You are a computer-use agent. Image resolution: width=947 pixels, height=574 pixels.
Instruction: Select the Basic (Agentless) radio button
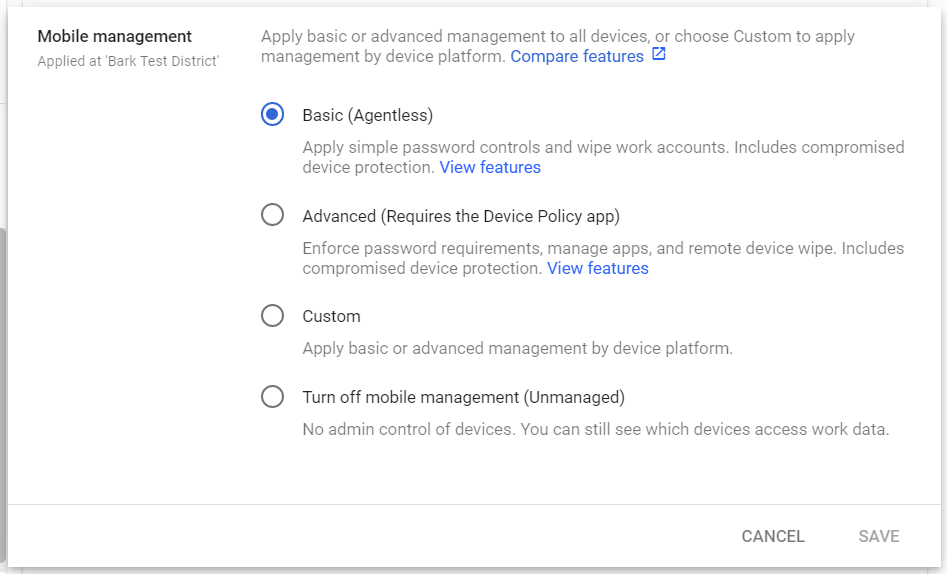point(272,114)
